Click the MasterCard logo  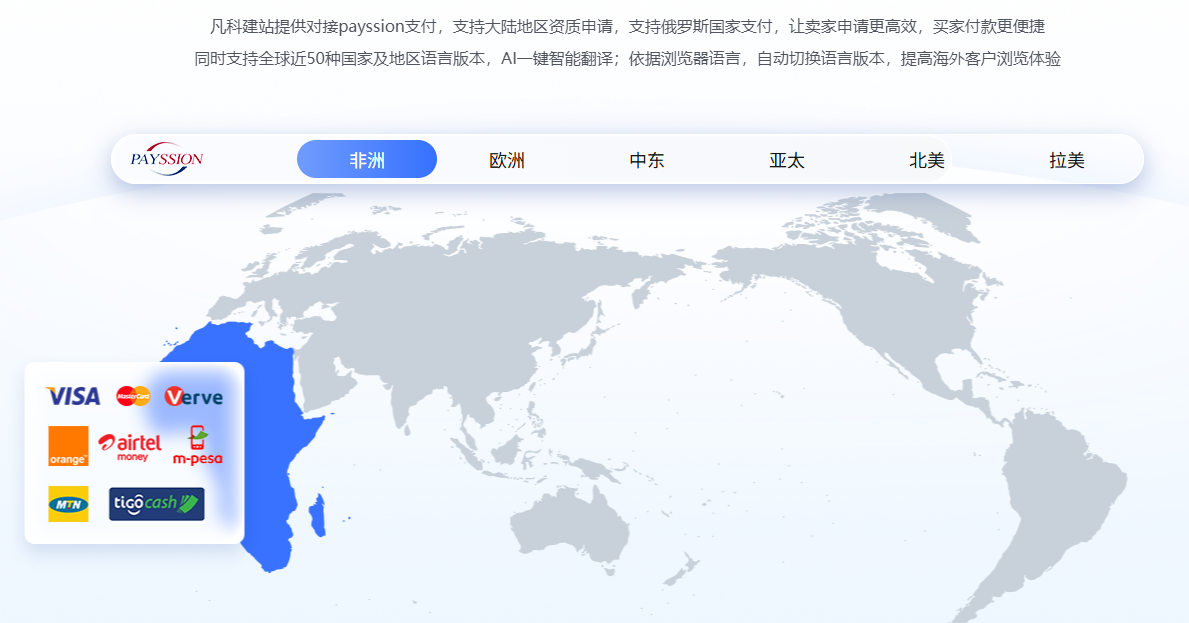click(133, 396)
